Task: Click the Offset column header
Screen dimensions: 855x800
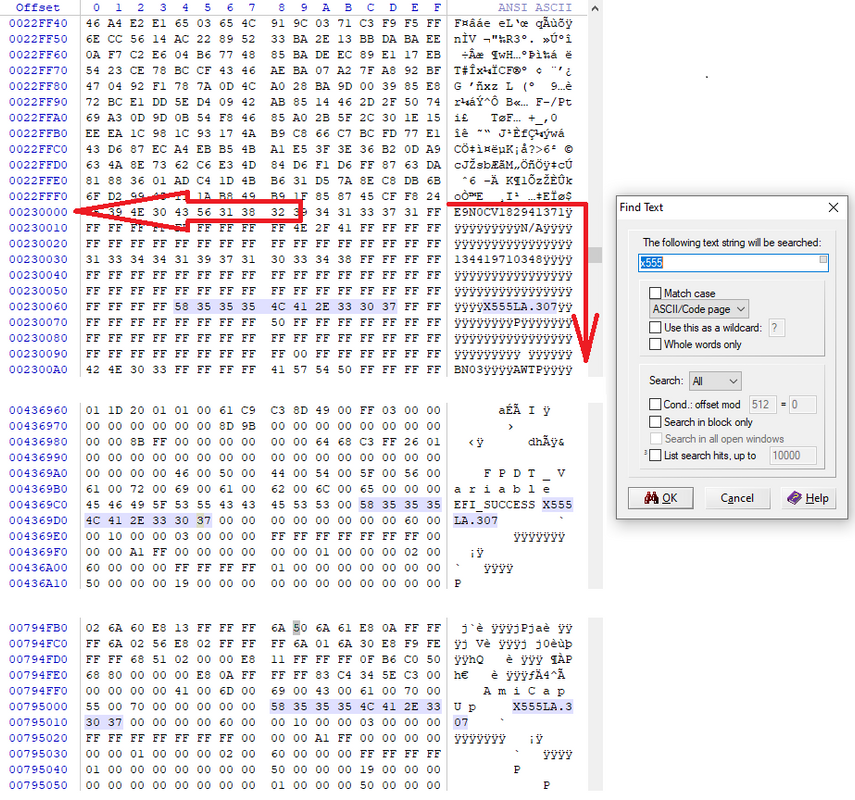Action: [x=38, y=8]
